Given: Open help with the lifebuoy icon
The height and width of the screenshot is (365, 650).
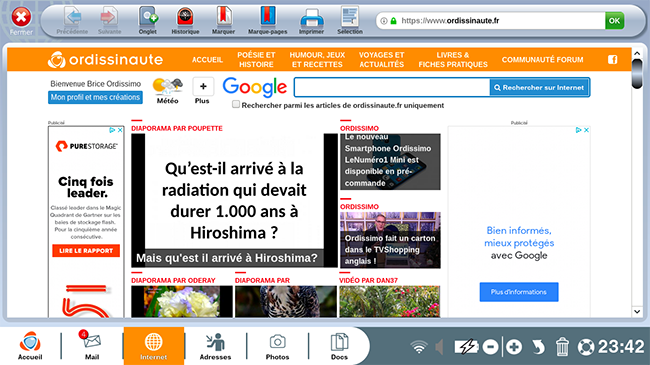Looking at the screenshot, I should click(x=586, y=347).
